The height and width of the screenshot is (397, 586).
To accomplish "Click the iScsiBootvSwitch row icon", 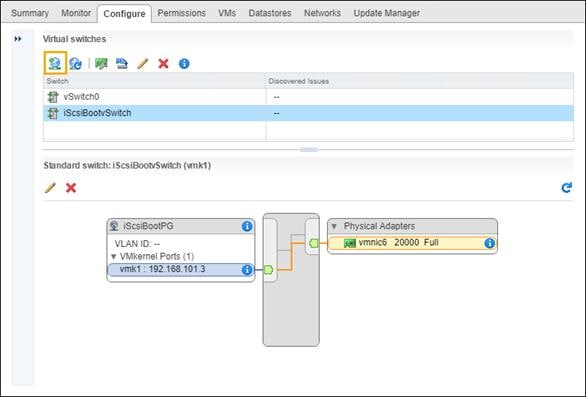I will click(53, 113).
